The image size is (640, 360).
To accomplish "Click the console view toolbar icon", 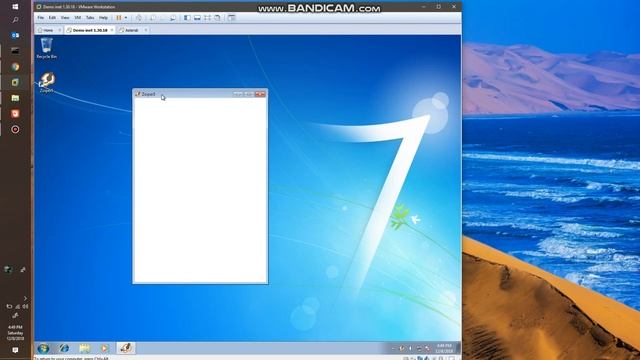I will tap(231, 18).
